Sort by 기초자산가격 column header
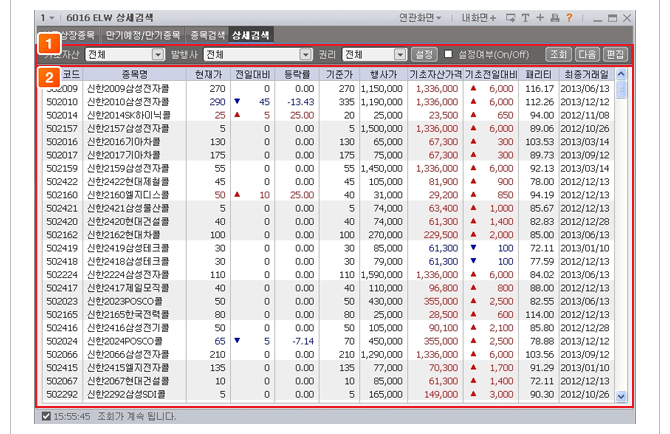Screen dimensions: 670x434 pyautogui.click(x=435, y=75)
